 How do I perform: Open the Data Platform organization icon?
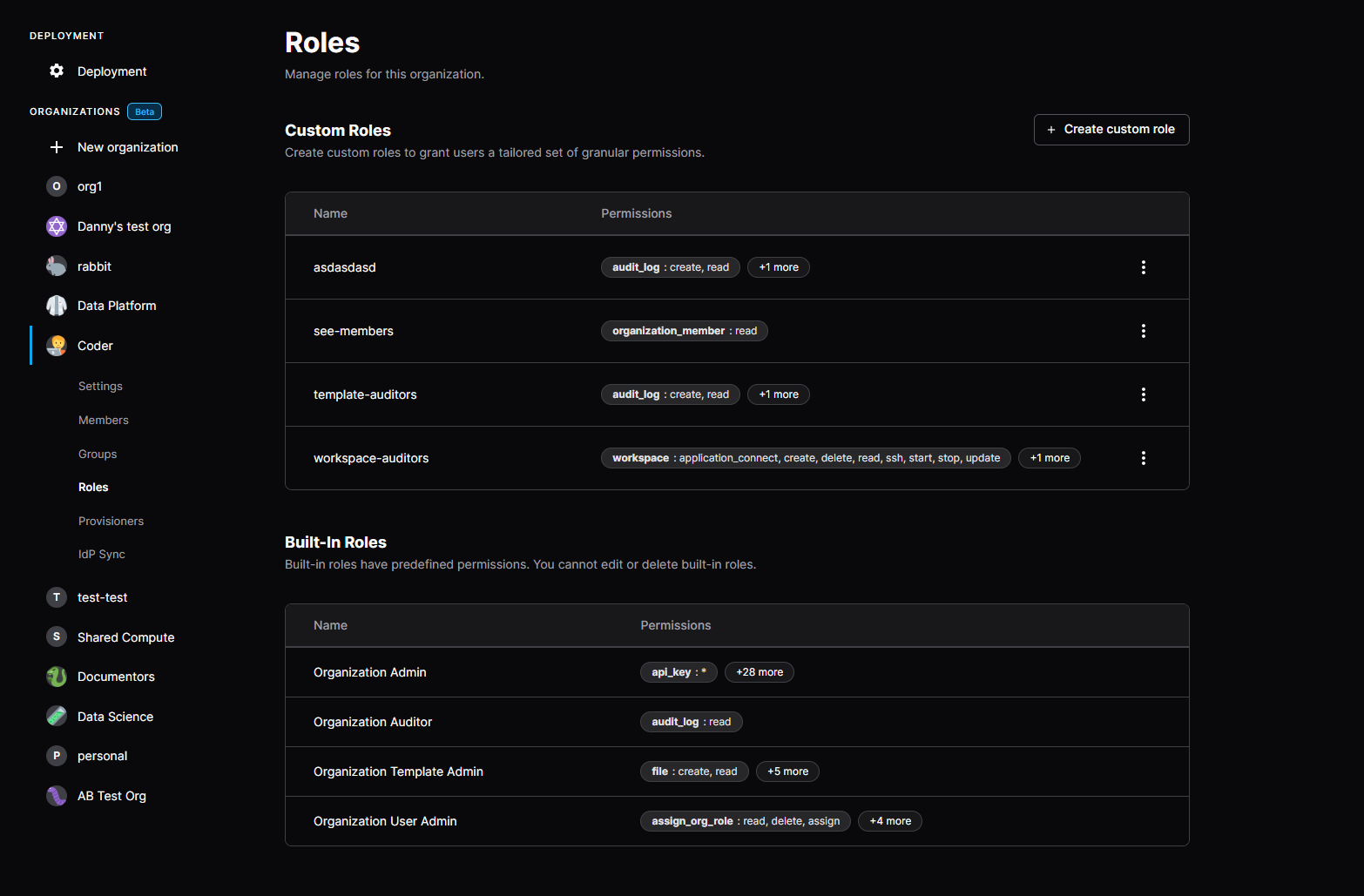point(56,305)
